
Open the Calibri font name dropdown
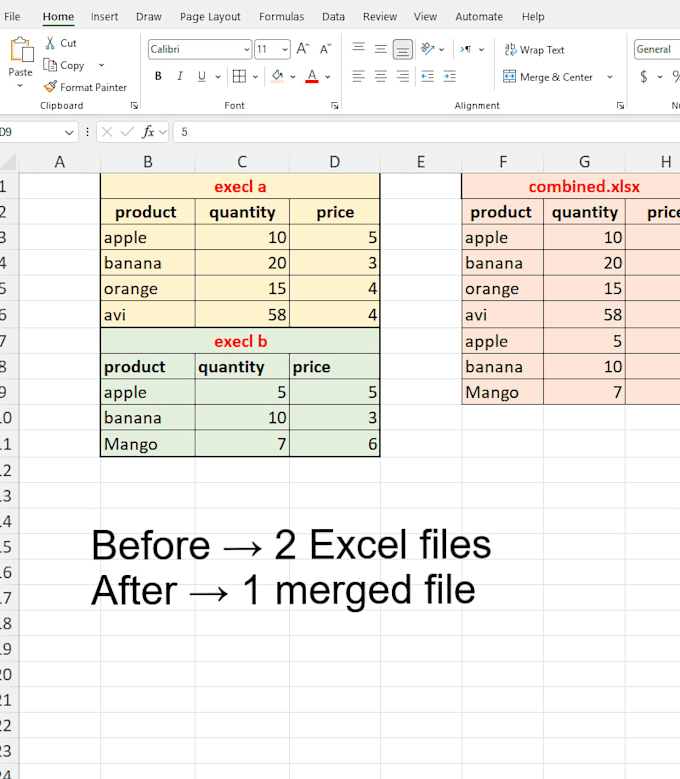246,49
